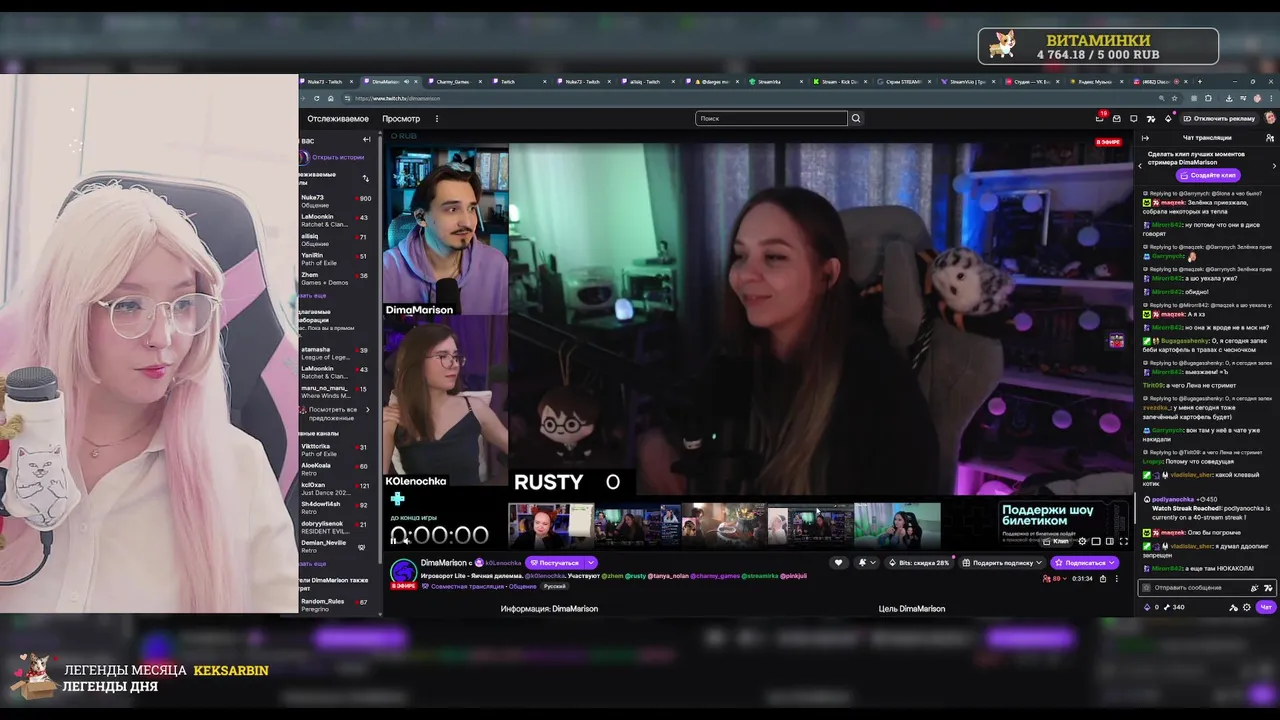
Task: Collapse the followed channels sidebar arrow
Action: (x=366, y=139)
